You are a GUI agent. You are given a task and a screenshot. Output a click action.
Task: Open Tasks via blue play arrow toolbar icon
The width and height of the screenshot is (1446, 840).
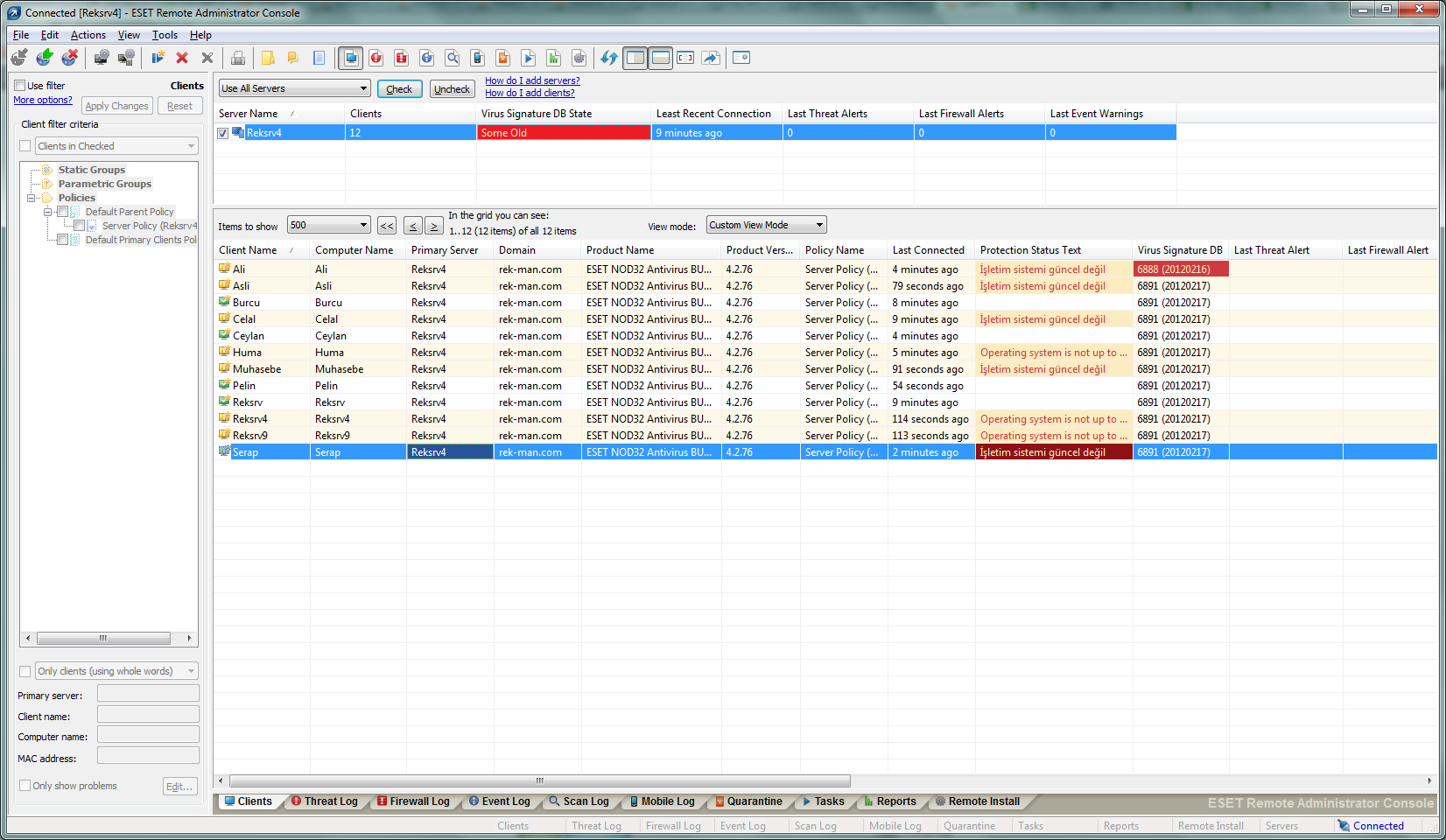click(529, 58)
